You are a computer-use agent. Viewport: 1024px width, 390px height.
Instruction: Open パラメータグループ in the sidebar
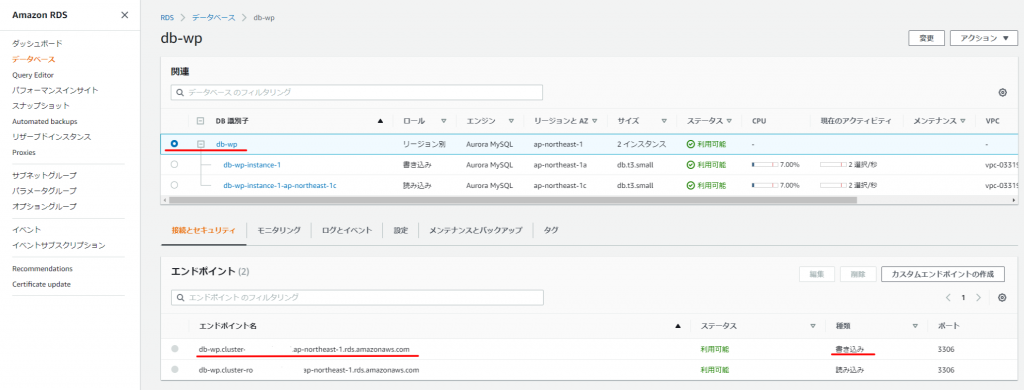(x=44, y=191)
